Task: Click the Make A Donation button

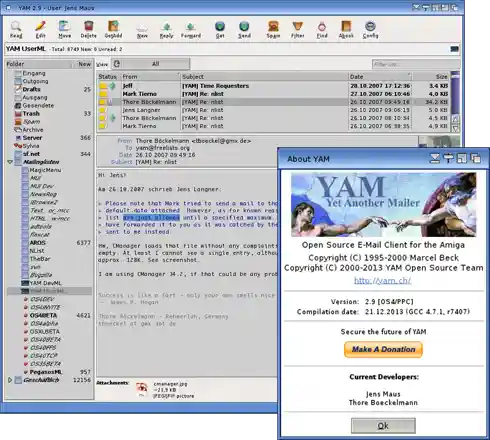Action: (383, 349)
